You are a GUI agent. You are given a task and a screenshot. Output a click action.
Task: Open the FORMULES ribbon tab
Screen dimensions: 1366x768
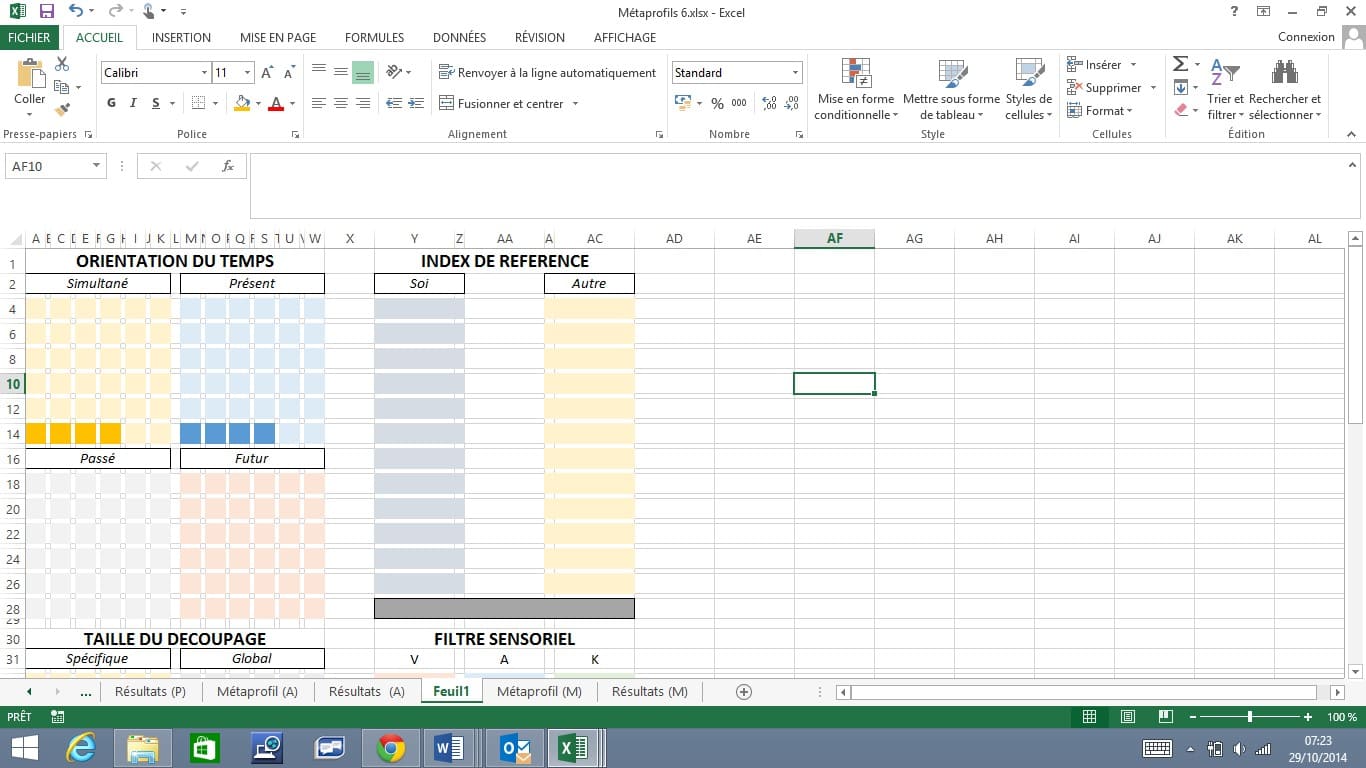(x=374, y=37)
